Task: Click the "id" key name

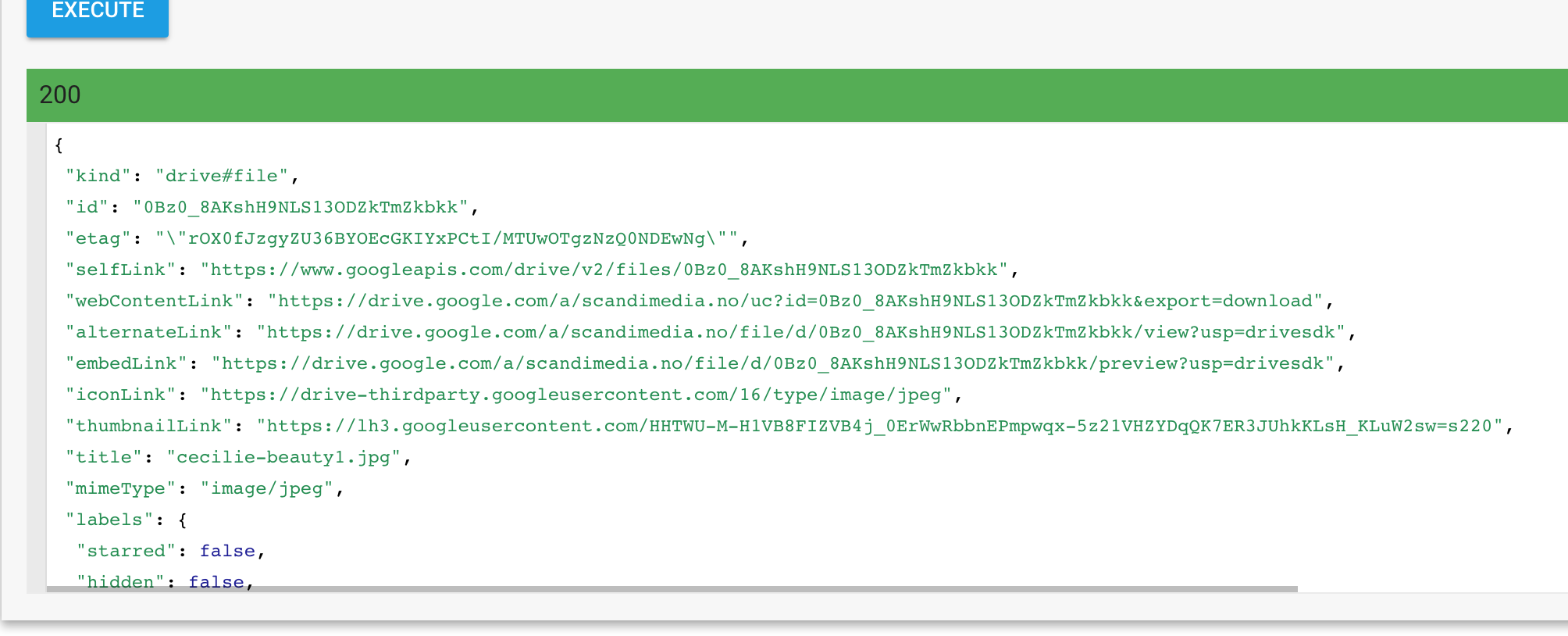Action: click(x=87, y=207)
